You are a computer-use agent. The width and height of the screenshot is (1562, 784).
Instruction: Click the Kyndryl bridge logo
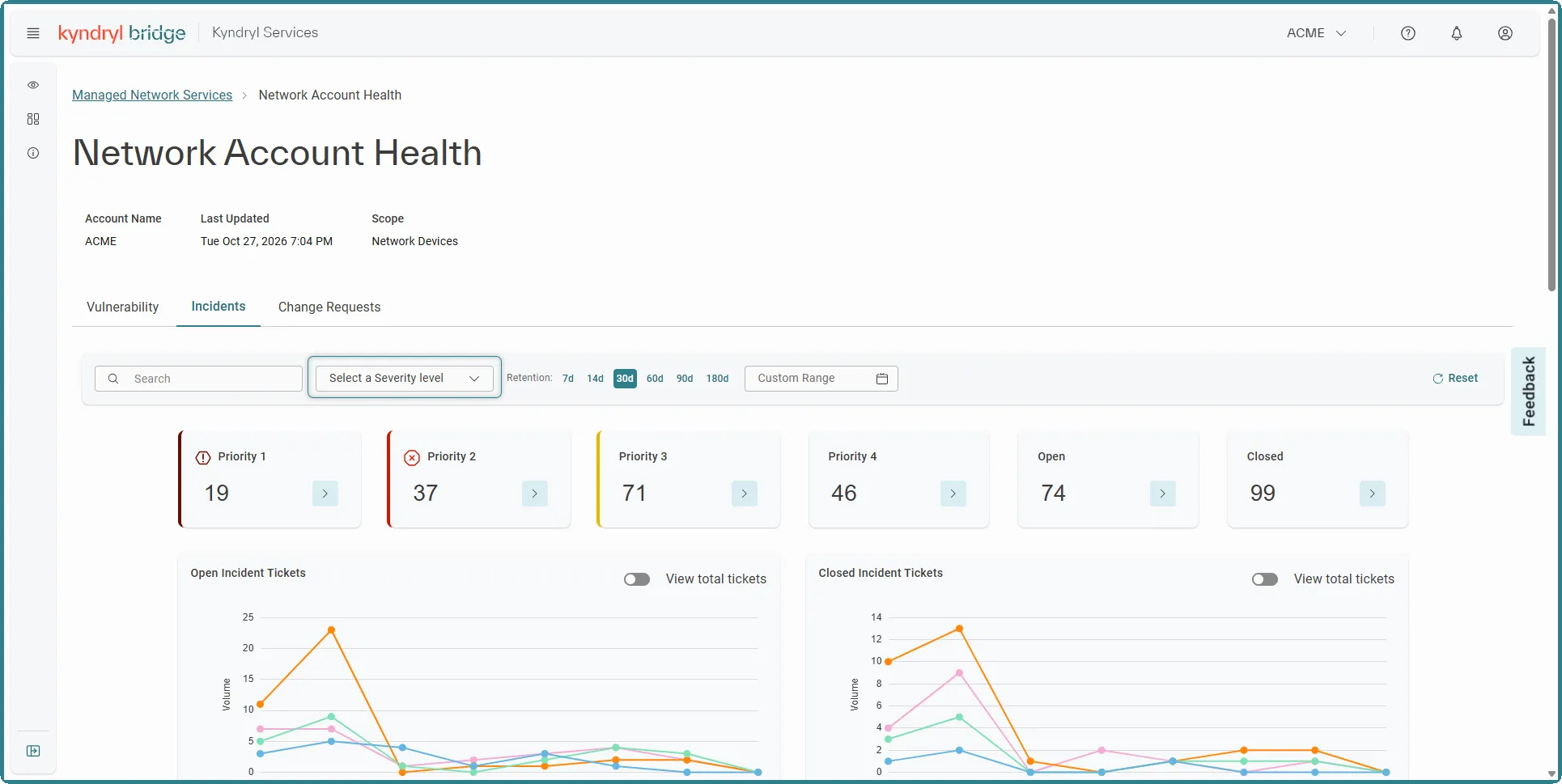coord(122,33)
